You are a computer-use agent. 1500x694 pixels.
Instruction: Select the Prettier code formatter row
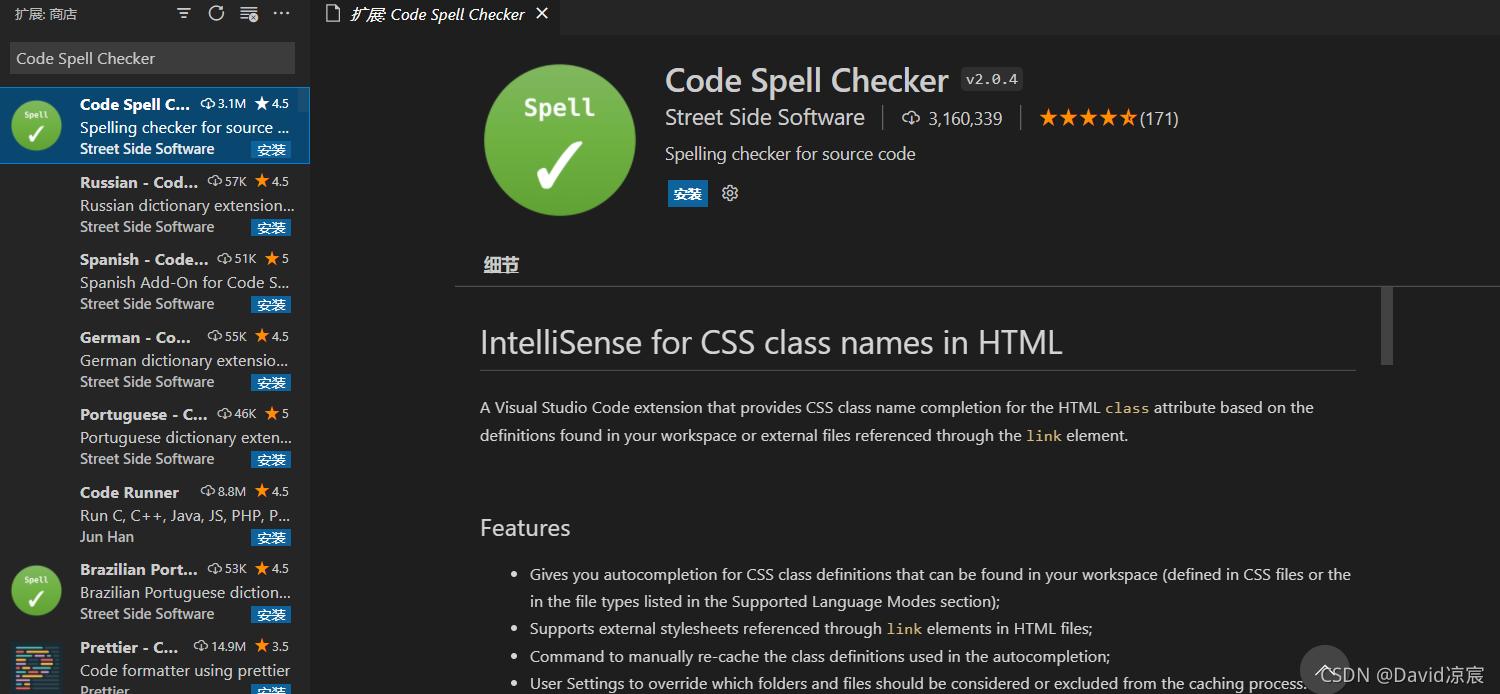[155, 662]
